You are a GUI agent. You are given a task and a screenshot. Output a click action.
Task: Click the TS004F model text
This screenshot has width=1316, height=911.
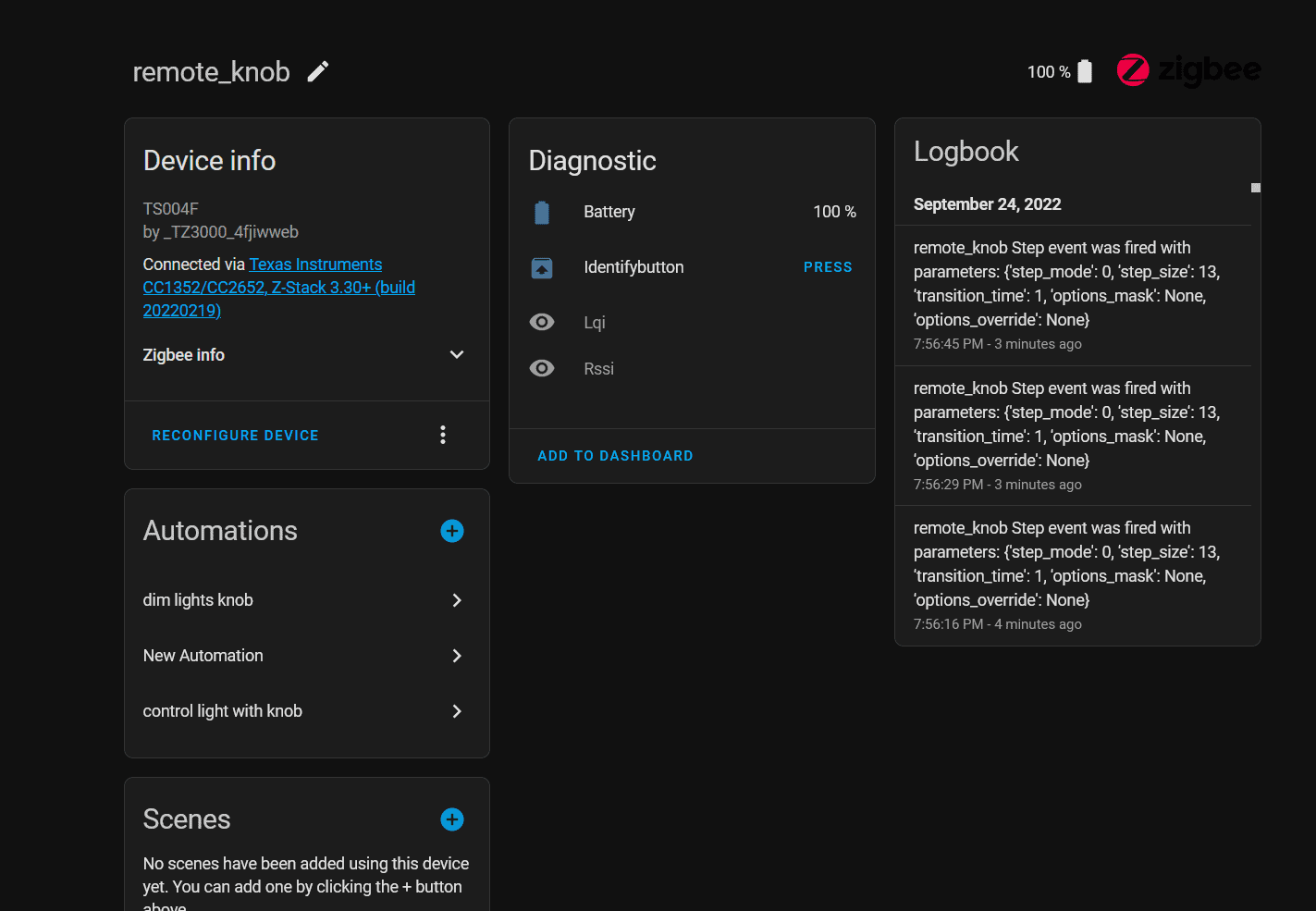171,209
